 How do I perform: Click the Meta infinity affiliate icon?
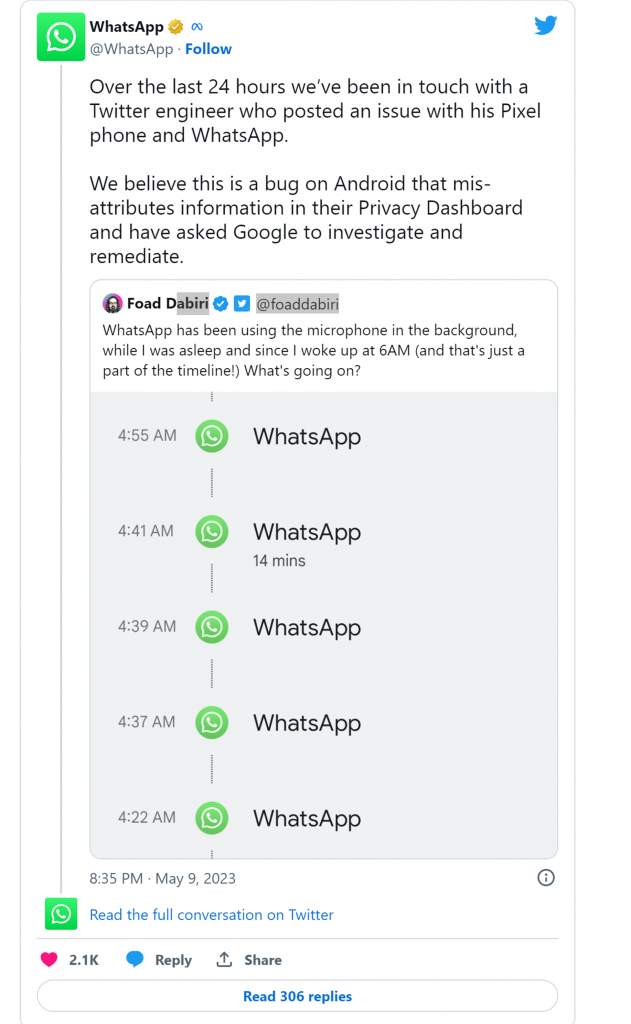pos(197,28)
